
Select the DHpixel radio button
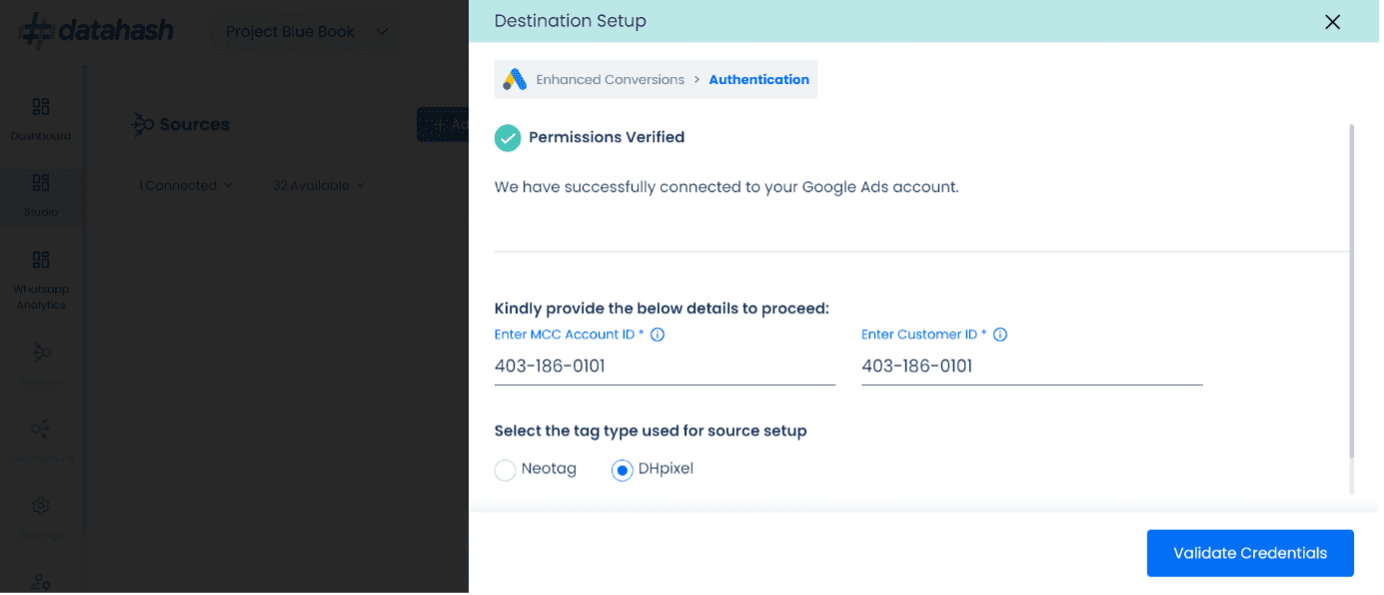coord(624,471)
